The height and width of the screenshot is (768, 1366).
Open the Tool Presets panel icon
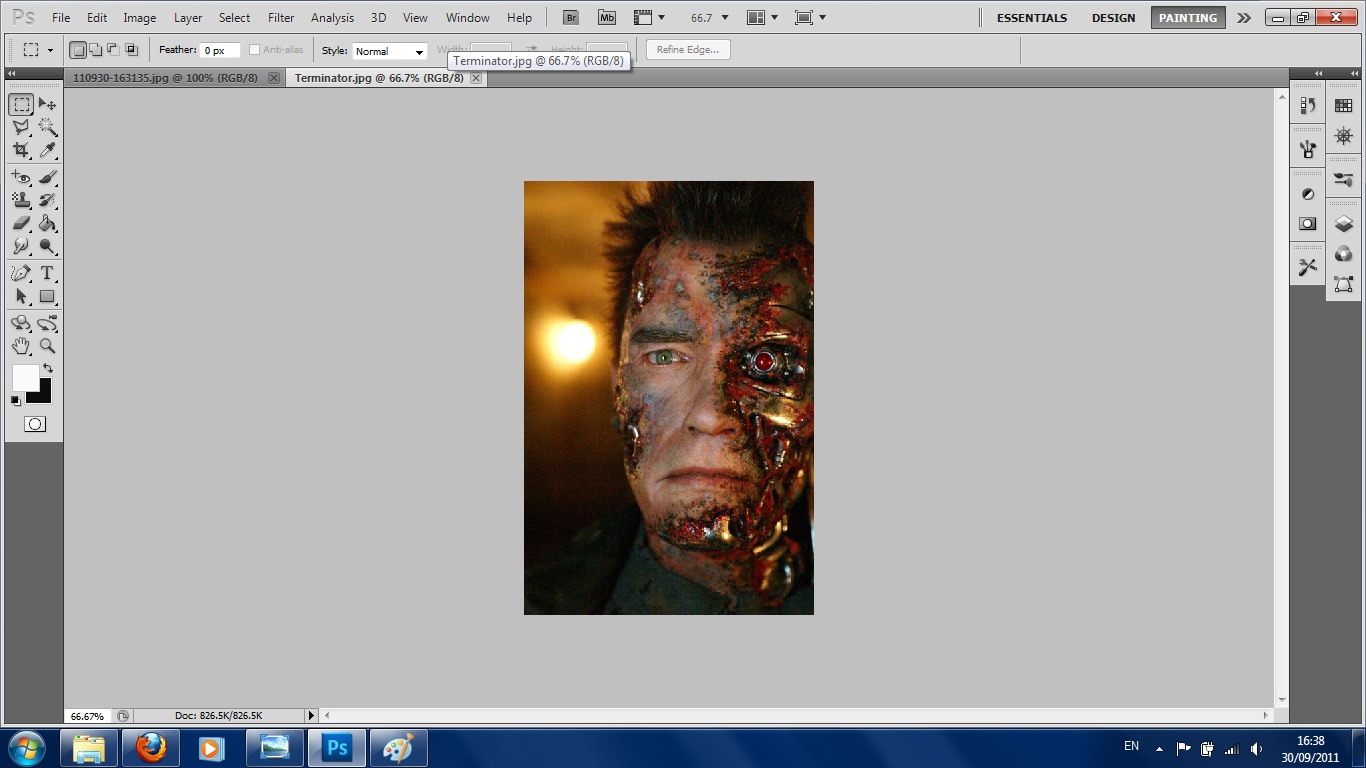click(1307, 267)
